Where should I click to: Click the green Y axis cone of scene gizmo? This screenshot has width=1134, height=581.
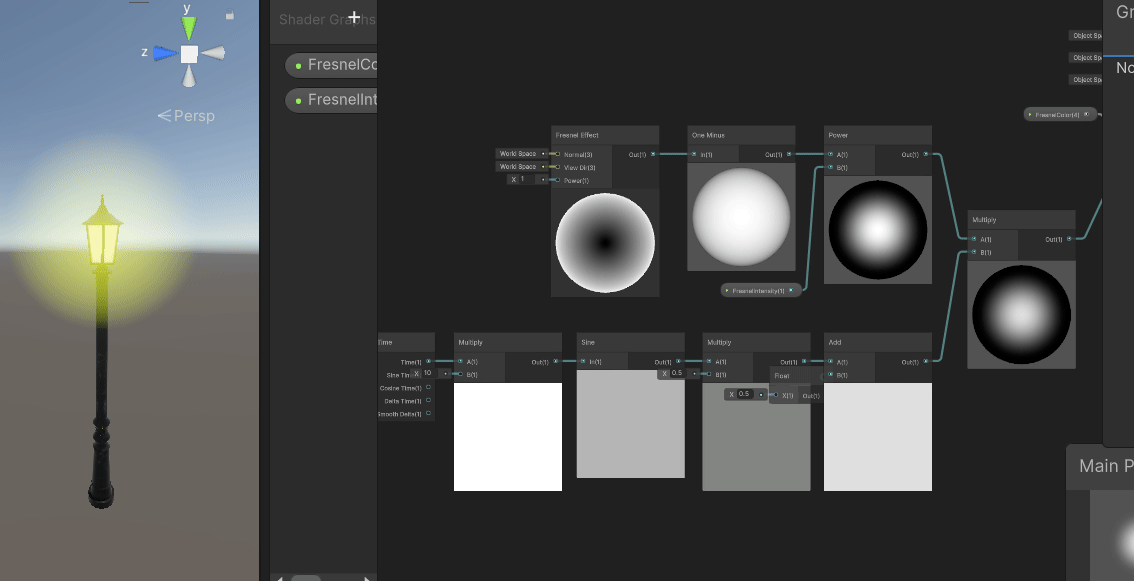point(189,29)
